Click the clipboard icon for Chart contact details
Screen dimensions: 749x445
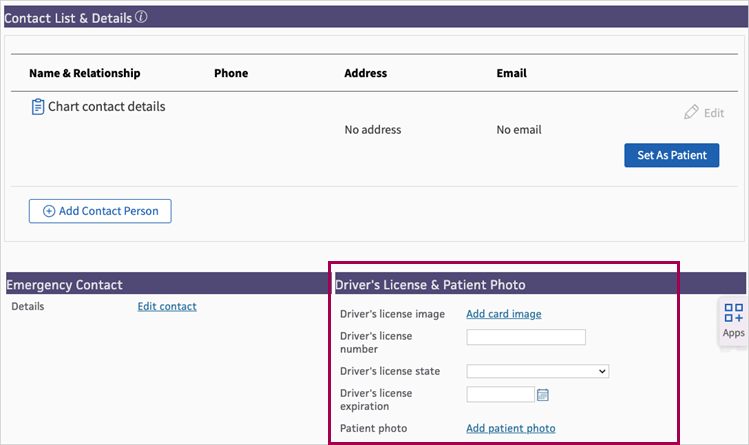coord(38,106)
